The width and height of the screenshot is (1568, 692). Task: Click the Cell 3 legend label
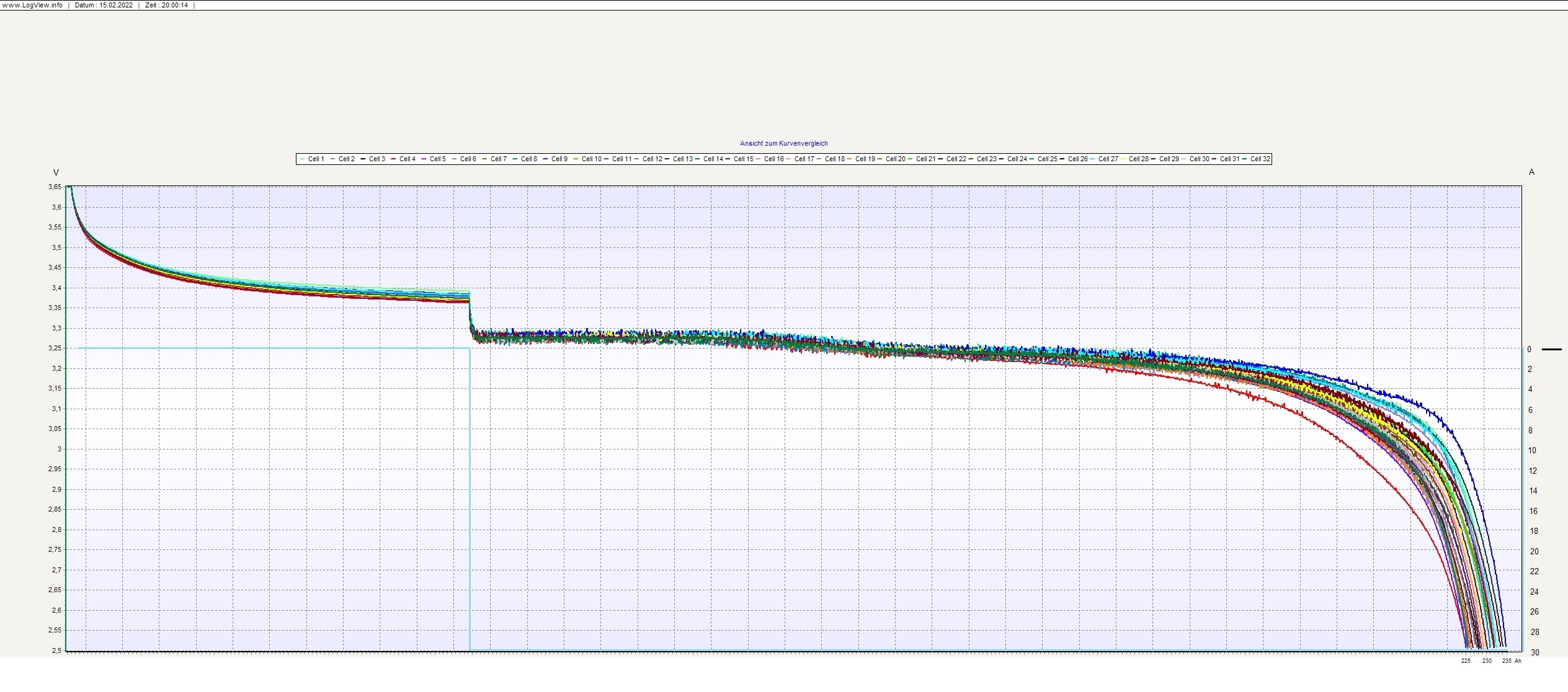[x=377, y=159]
